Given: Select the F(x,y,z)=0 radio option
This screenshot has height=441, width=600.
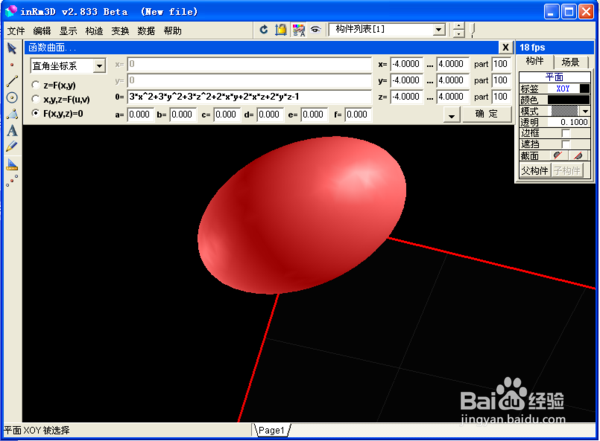Looking at the screenshot, I should coord(36,113).
